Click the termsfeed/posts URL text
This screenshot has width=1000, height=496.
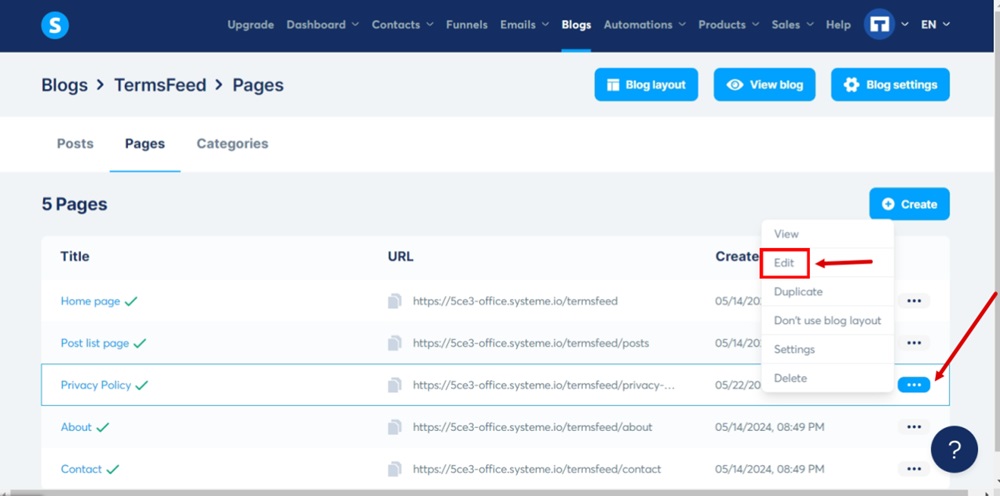[531, 343]
